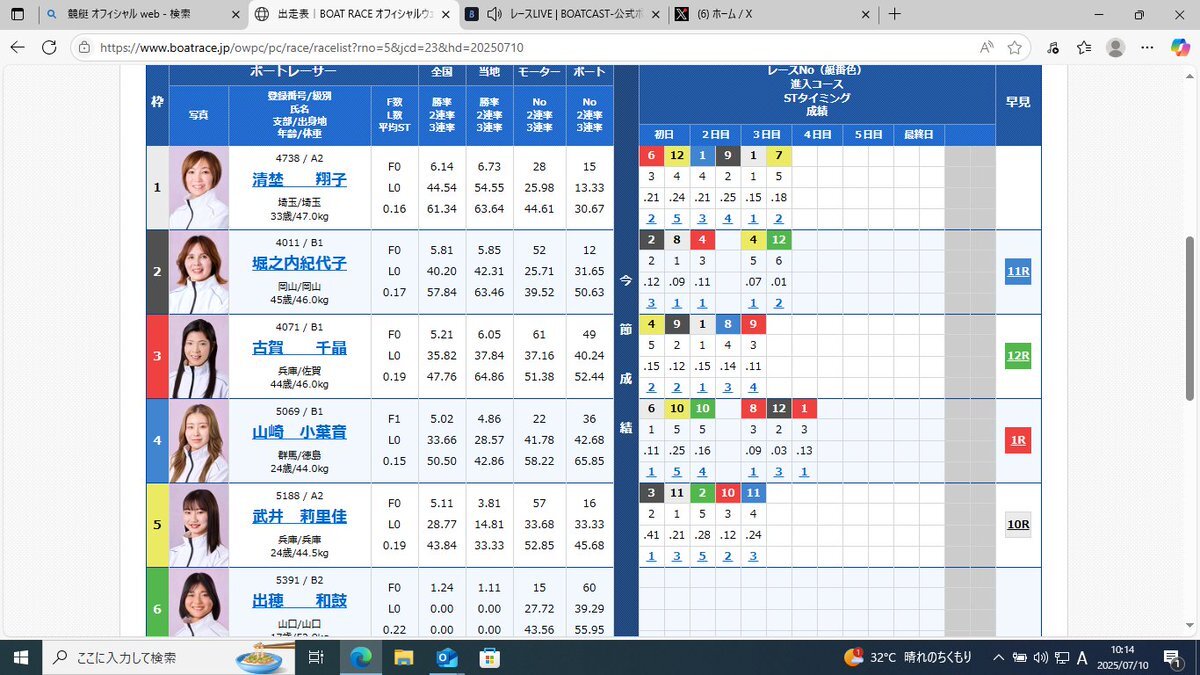Open Outlook from the taskbar

pyautogui.click(x=447, y=657)
